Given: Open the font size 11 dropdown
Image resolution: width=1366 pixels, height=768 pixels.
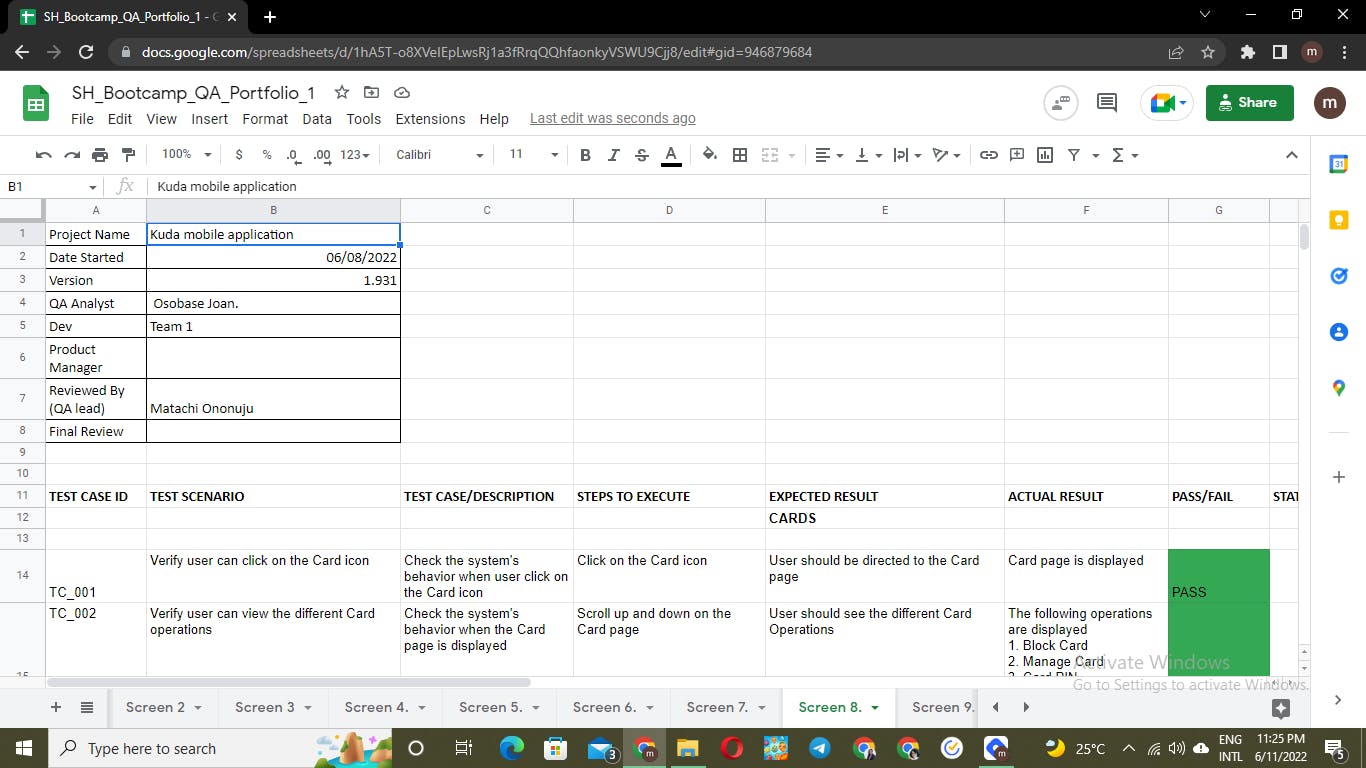Looking at the screenshot, I should [x=533, y=155].
